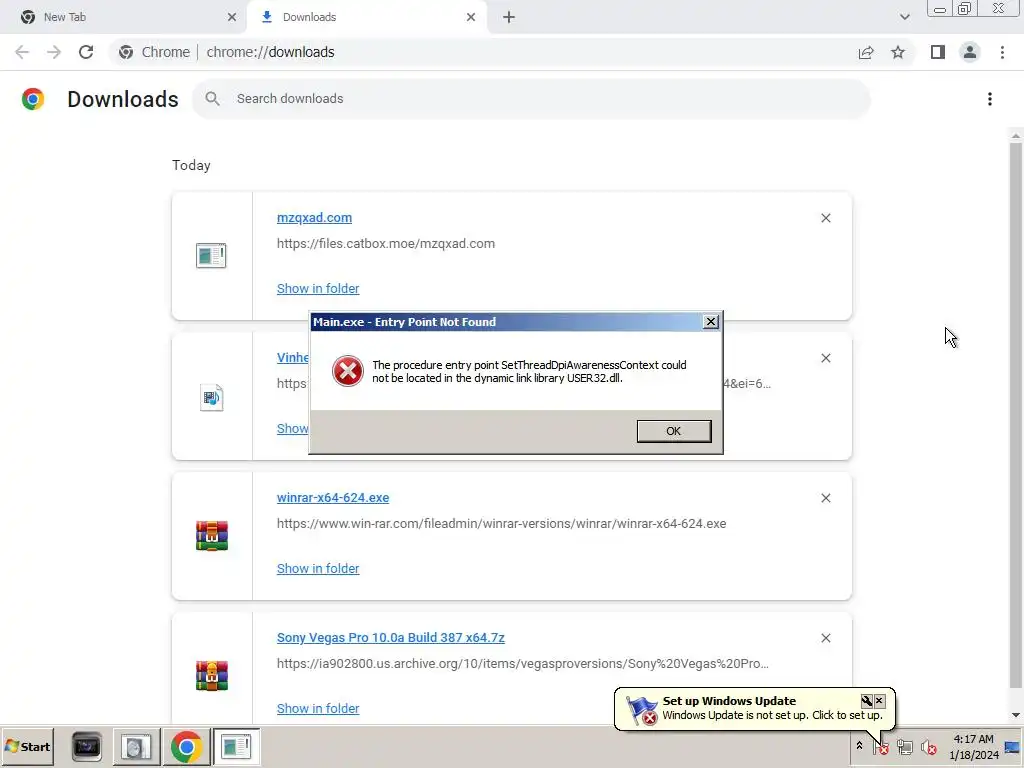Click the search magnifier icon
The height and width of the screenshot is (768, 1024).
point(212,99)
